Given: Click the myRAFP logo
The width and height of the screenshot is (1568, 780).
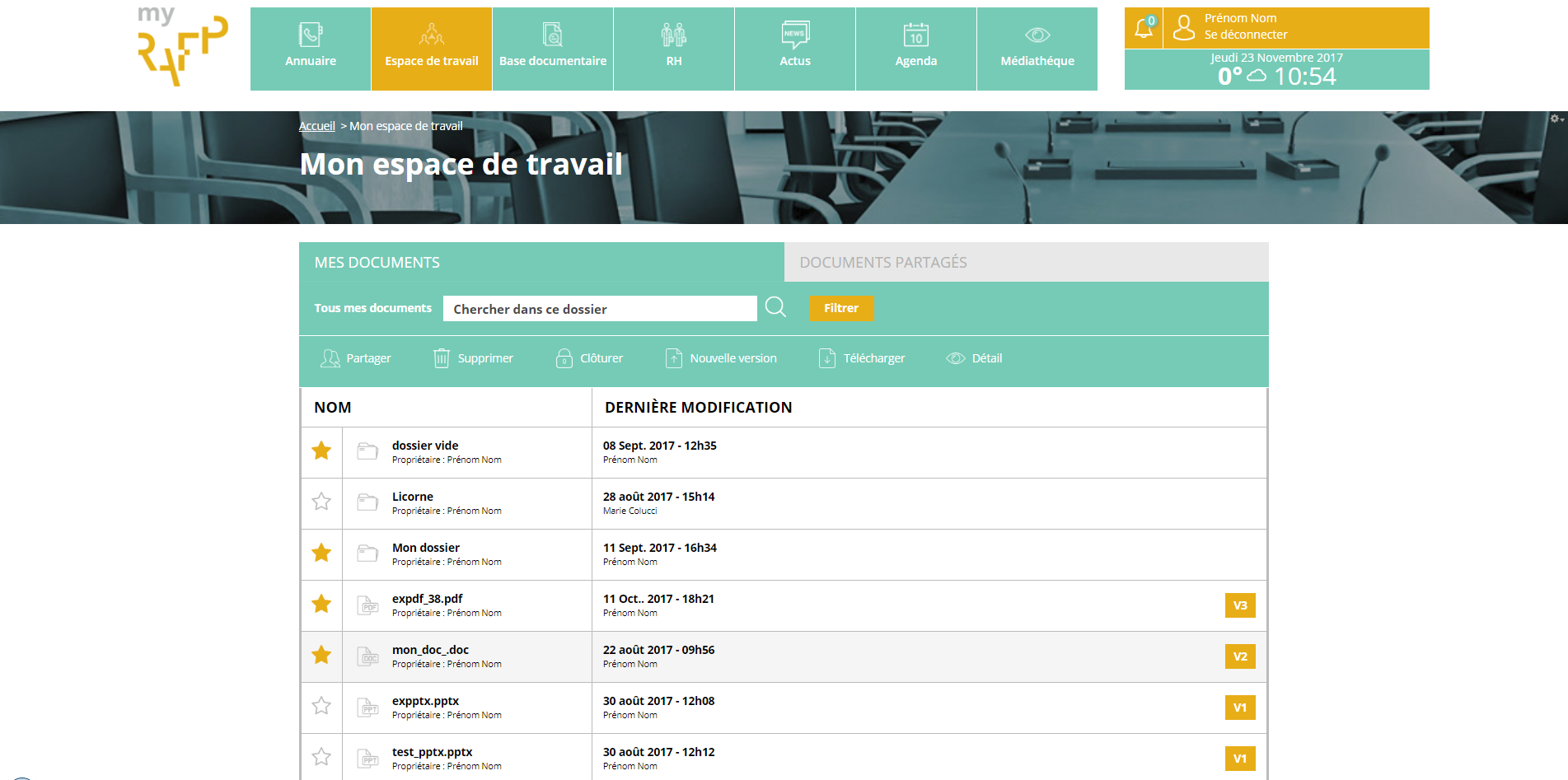Looking at the screenshot, I should pyautogui.click(x=181, y=46).
